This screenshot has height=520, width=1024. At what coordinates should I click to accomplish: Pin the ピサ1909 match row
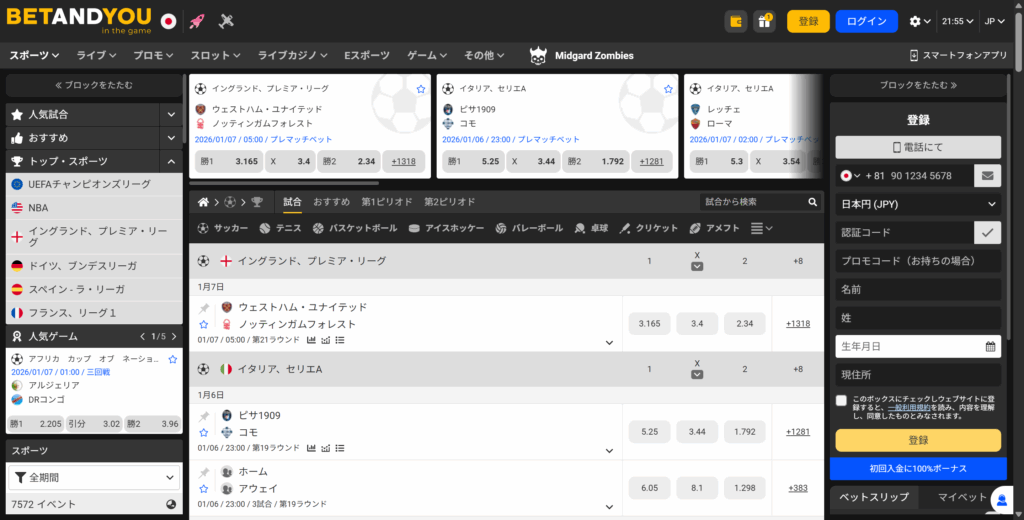pos(204,415)
